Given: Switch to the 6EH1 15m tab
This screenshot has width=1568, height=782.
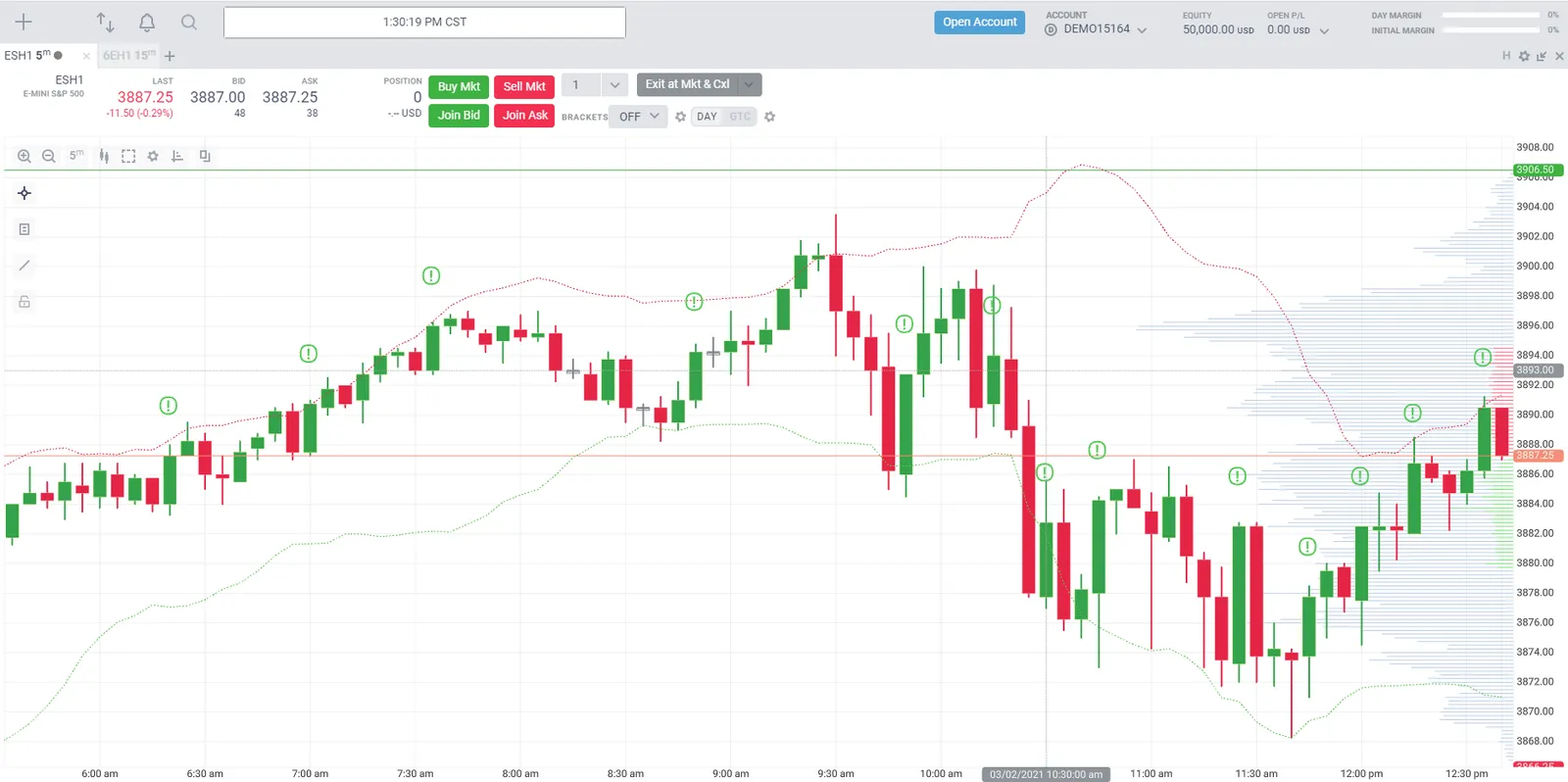Looking at the screenshot, I should [x=129, y=56].
